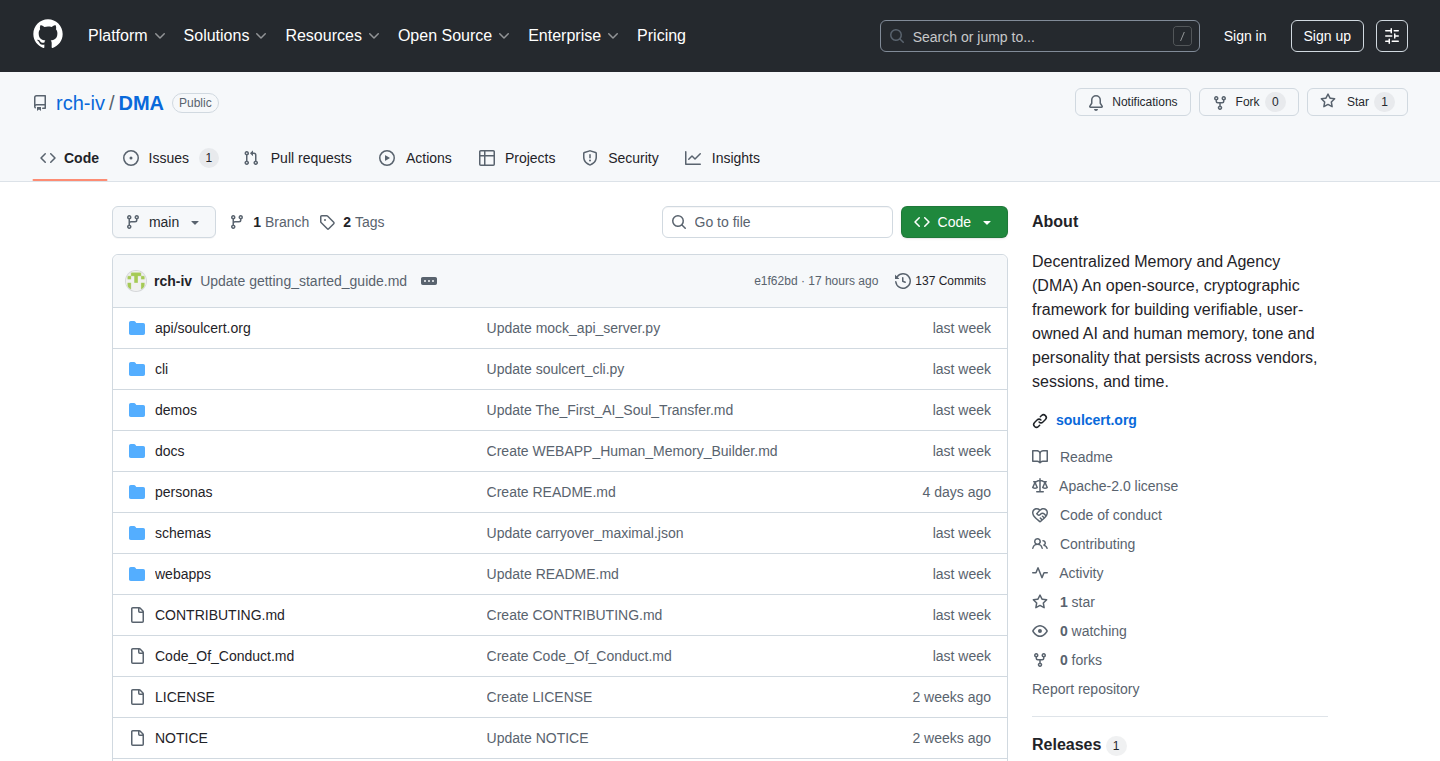Open the Releases section heading

click(x=1066, y=745)
